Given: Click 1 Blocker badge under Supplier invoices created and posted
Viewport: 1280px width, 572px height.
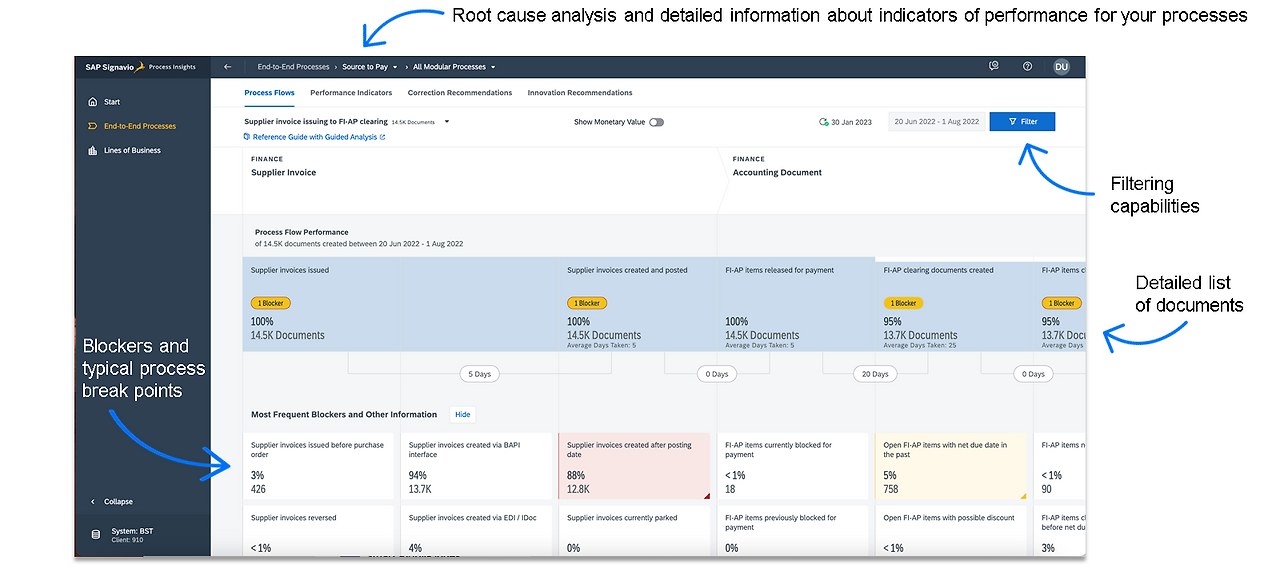Looking at the screenshot, I should click(x=585, y=303).
